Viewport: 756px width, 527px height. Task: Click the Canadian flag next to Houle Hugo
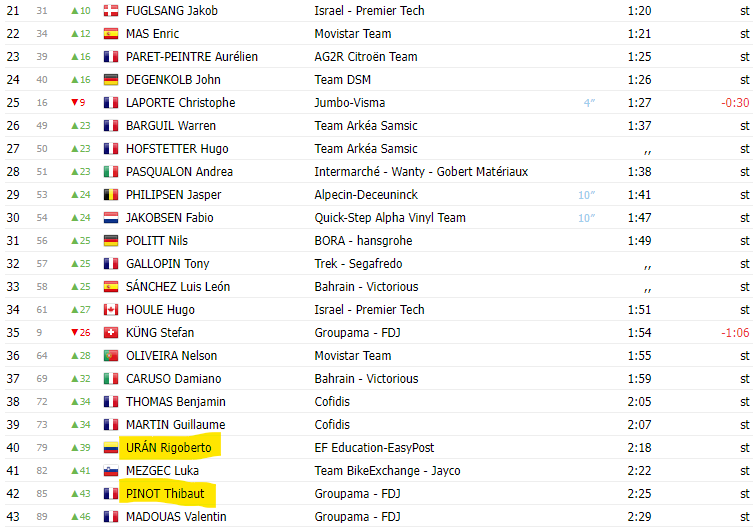111,310
